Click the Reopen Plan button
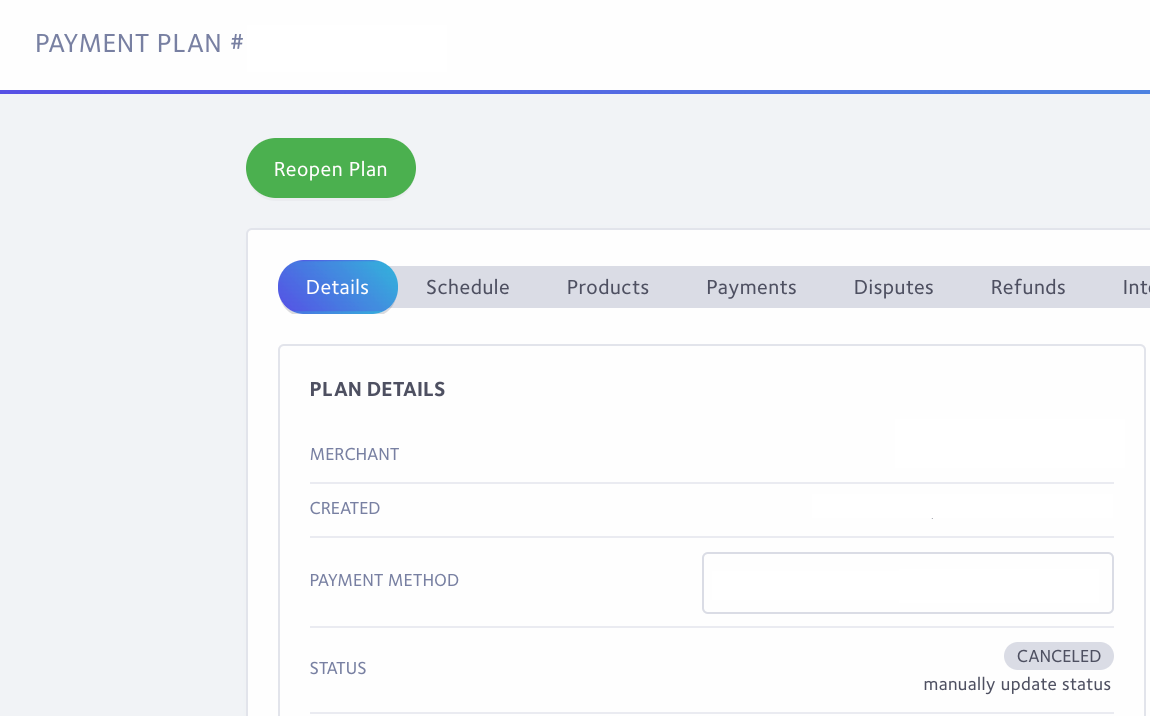This screenshot has width=1150, height=716. point(331,168)
